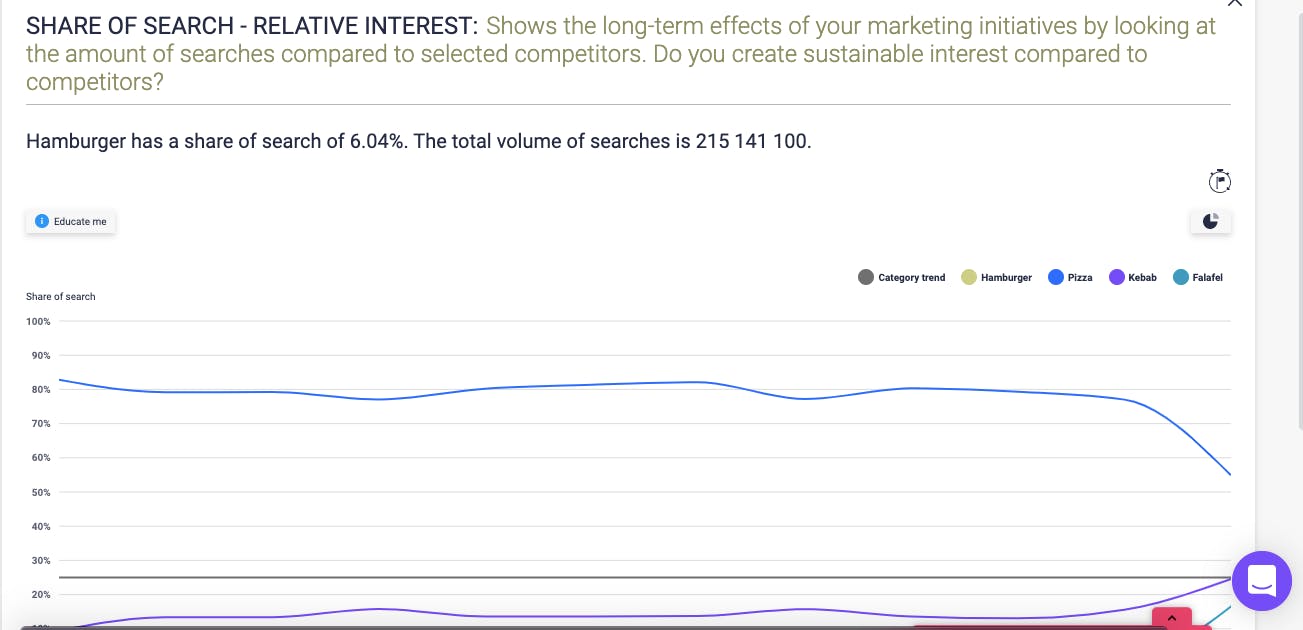1303x630 pixels.
Task: Click the Hamburger share of search summary
Action: (x=418, y=141)
